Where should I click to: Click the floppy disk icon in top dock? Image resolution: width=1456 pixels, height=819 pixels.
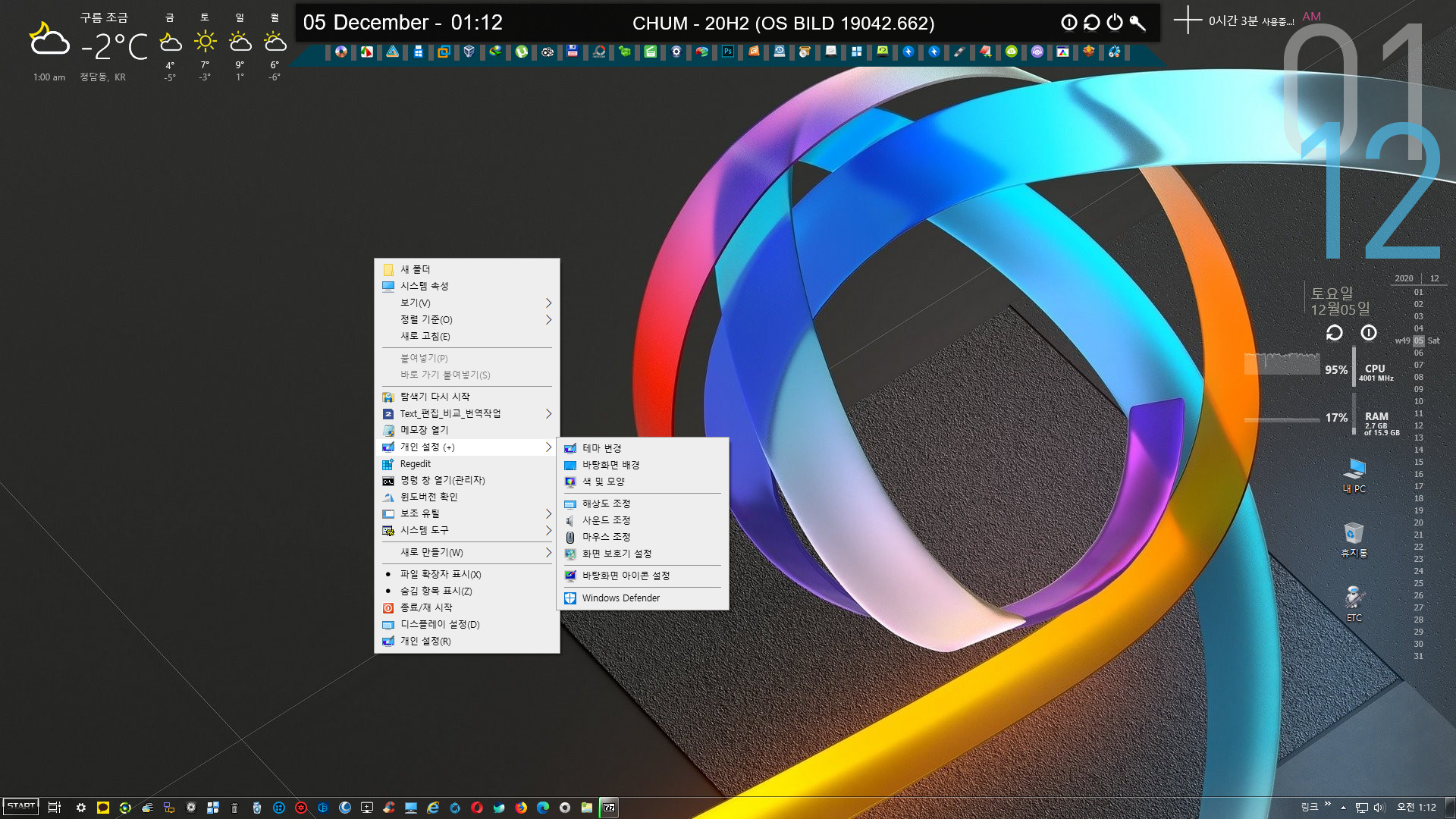[573, 52]
